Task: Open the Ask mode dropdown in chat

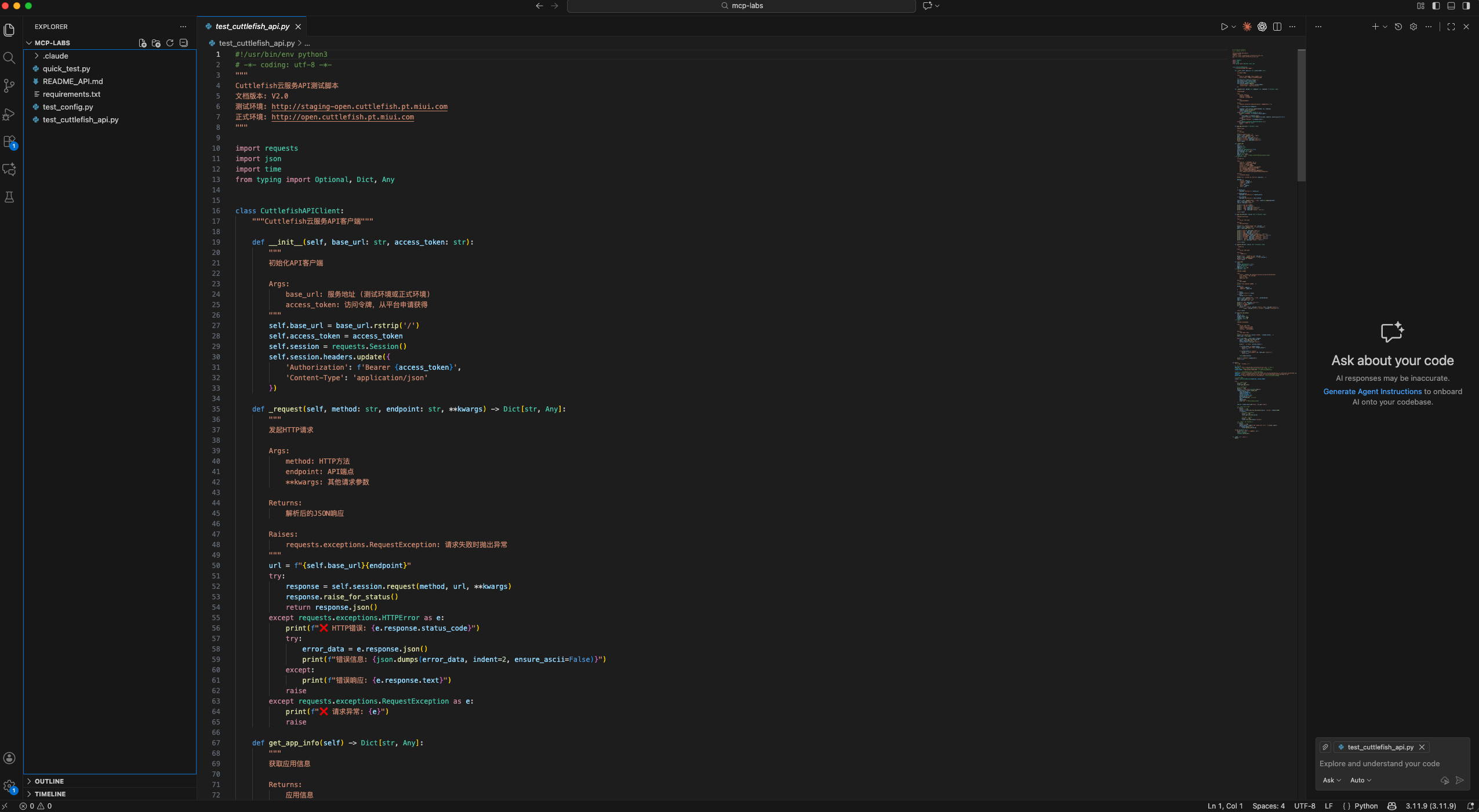Action: tap(1332, 780)
